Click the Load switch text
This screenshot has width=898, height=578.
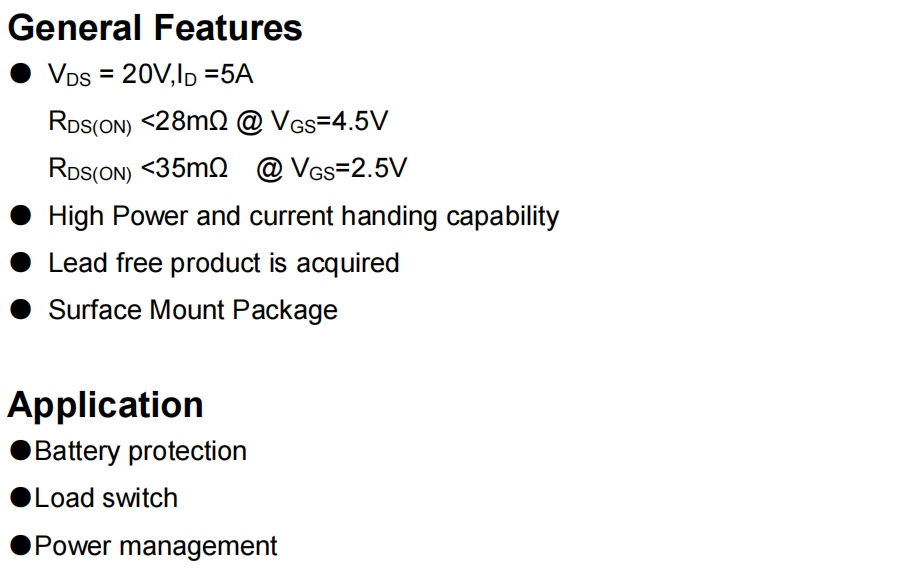tap(106, 498)
